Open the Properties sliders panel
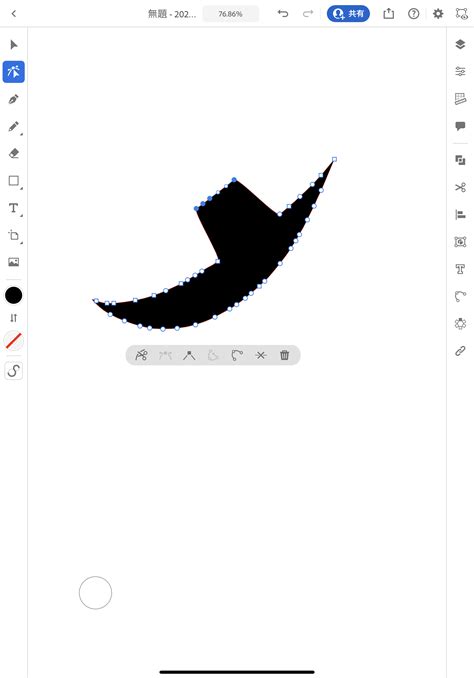The width and height of the screenshot is (474, 678). click(x=460, y=71)
